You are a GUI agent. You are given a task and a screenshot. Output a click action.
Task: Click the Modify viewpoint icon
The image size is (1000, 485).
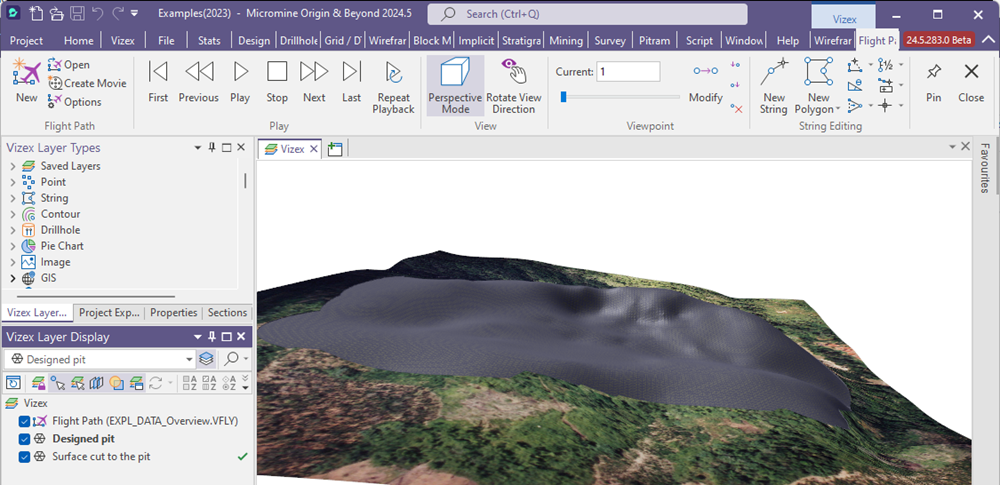point(705,72)
